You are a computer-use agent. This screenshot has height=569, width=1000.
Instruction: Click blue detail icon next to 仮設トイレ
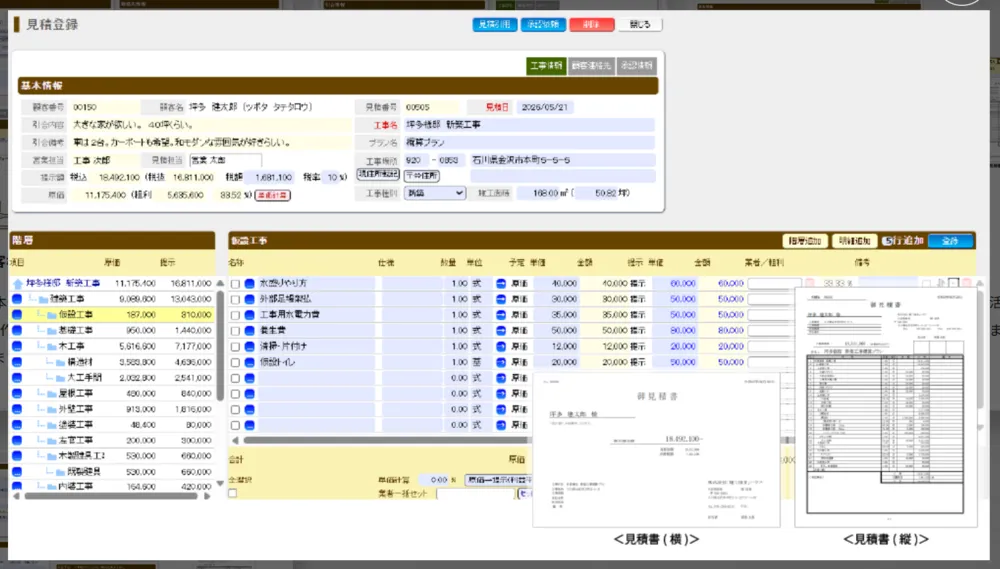point(249,362)
